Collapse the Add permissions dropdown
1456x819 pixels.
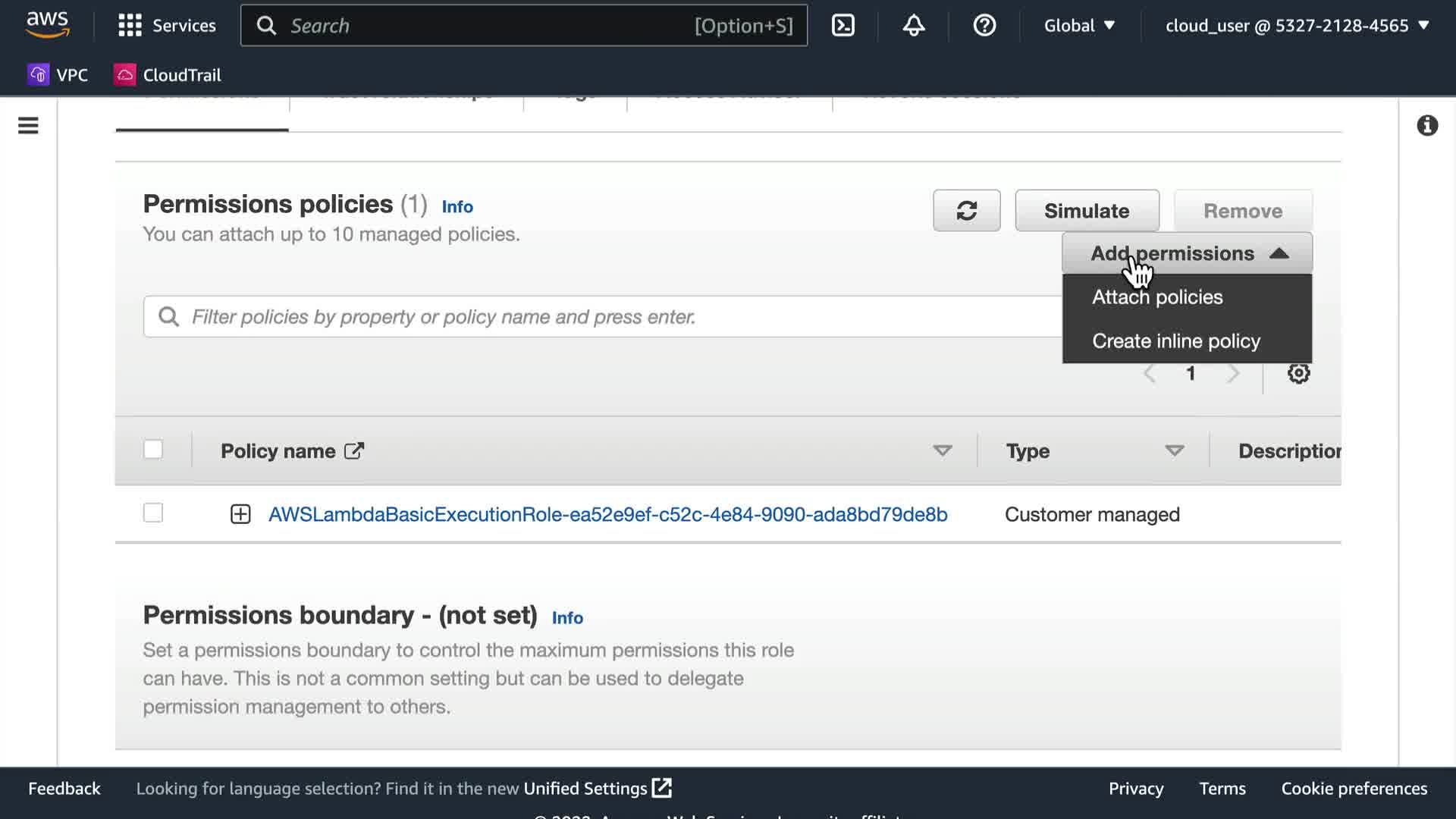coord(1187,253)
